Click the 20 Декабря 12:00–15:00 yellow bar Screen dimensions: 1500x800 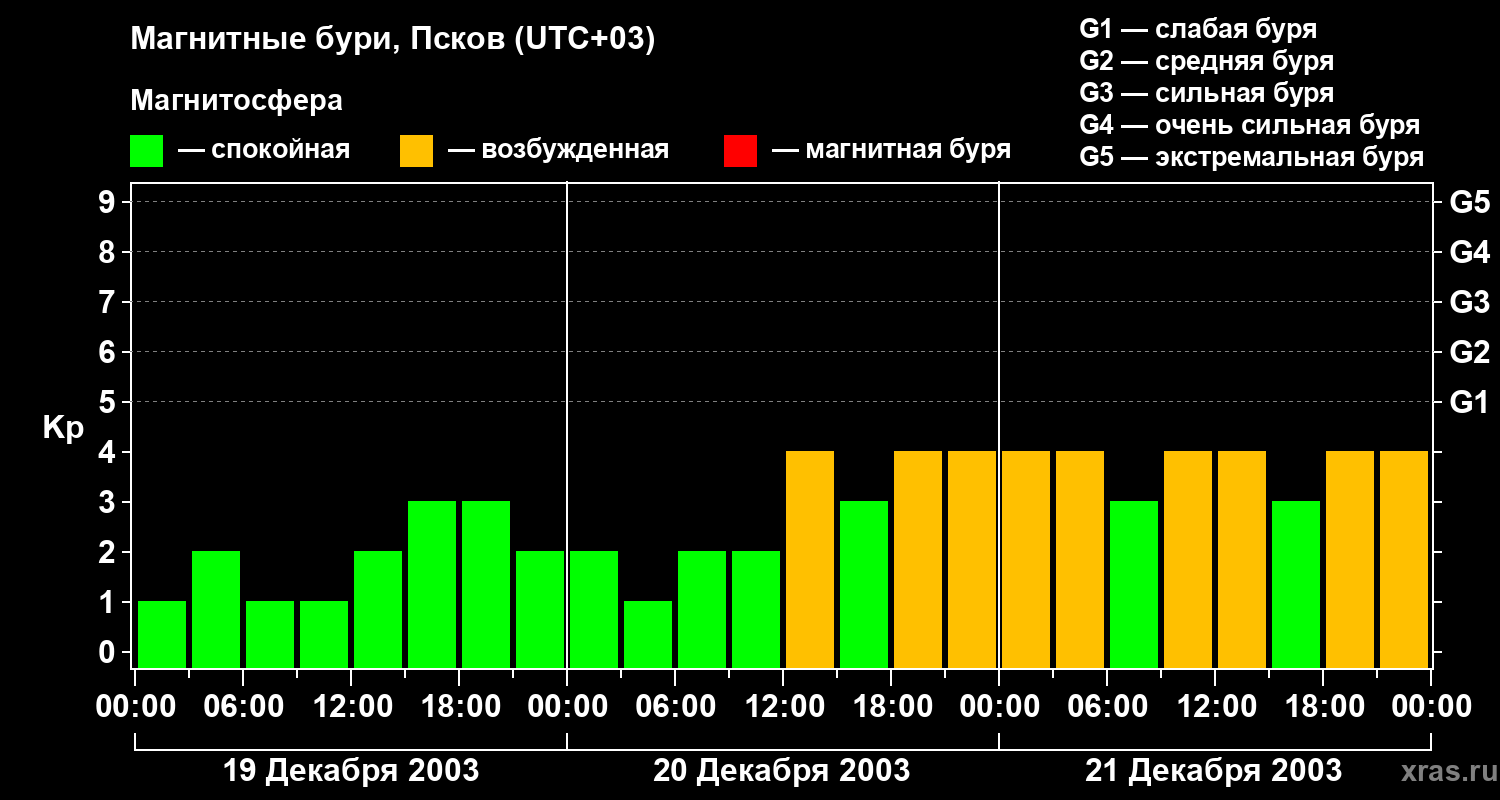[x=810, y=559]
